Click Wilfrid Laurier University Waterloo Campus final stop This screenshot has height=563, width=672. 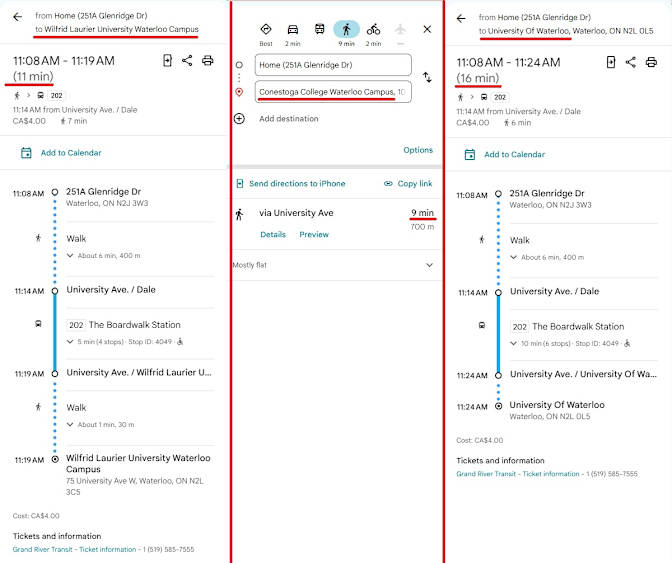point(138,463)
